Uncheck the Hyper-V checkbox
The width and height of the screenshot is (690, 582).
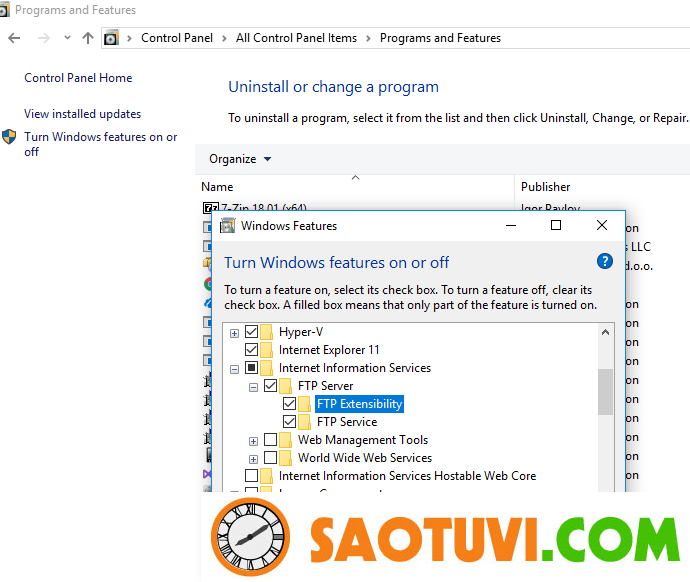point(251,331)
